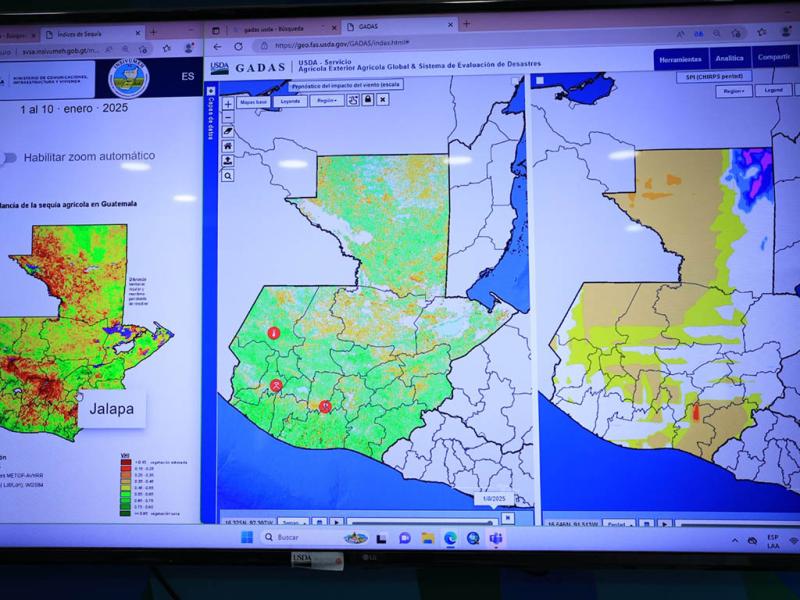Click the left map timeline slider
The height and width of the screenshot is (600, 800).
pyautogui.click(x=420, y=522)
